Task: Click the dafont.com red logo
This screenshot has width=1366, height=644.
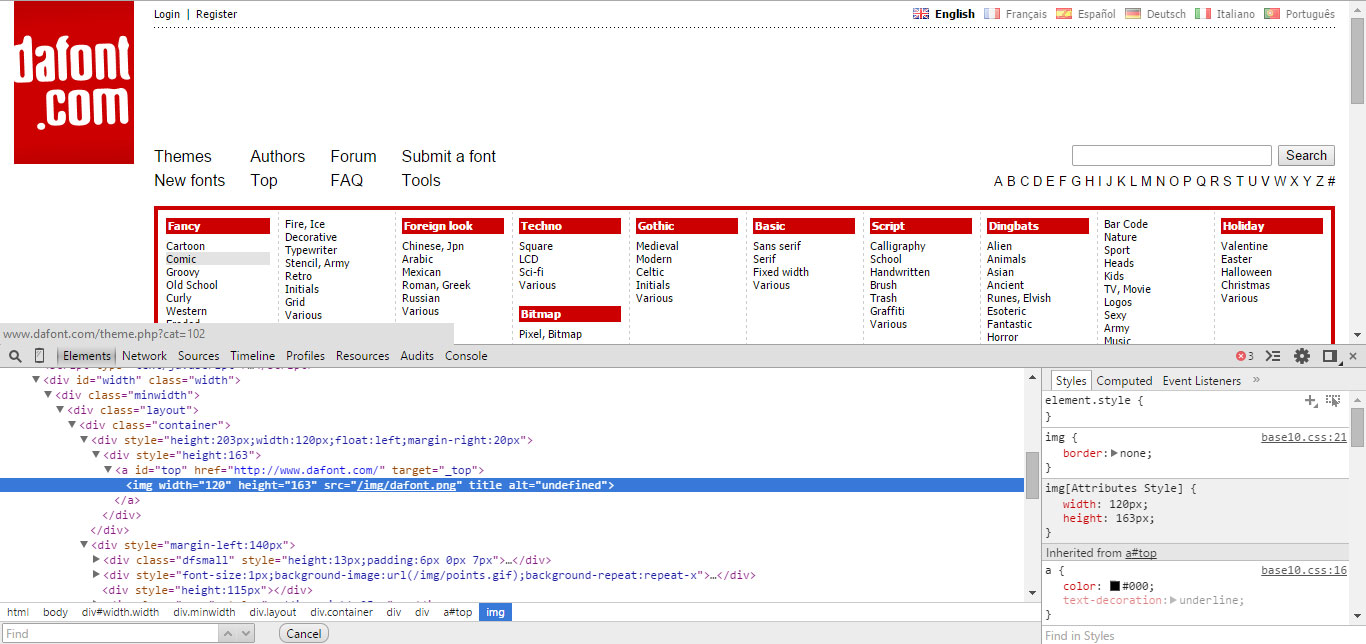Action: [x=74, y=82]
